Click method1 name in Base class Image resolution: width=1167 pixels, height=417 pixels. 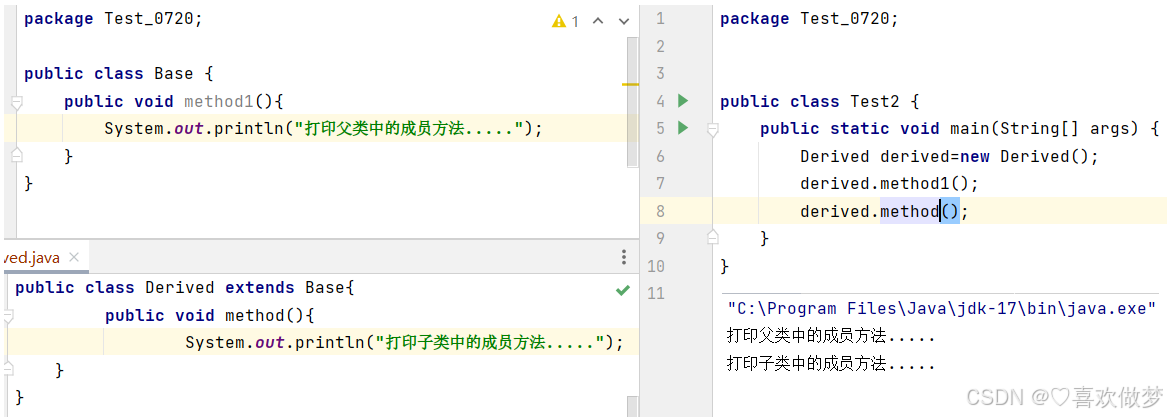[x=220, y=101]
